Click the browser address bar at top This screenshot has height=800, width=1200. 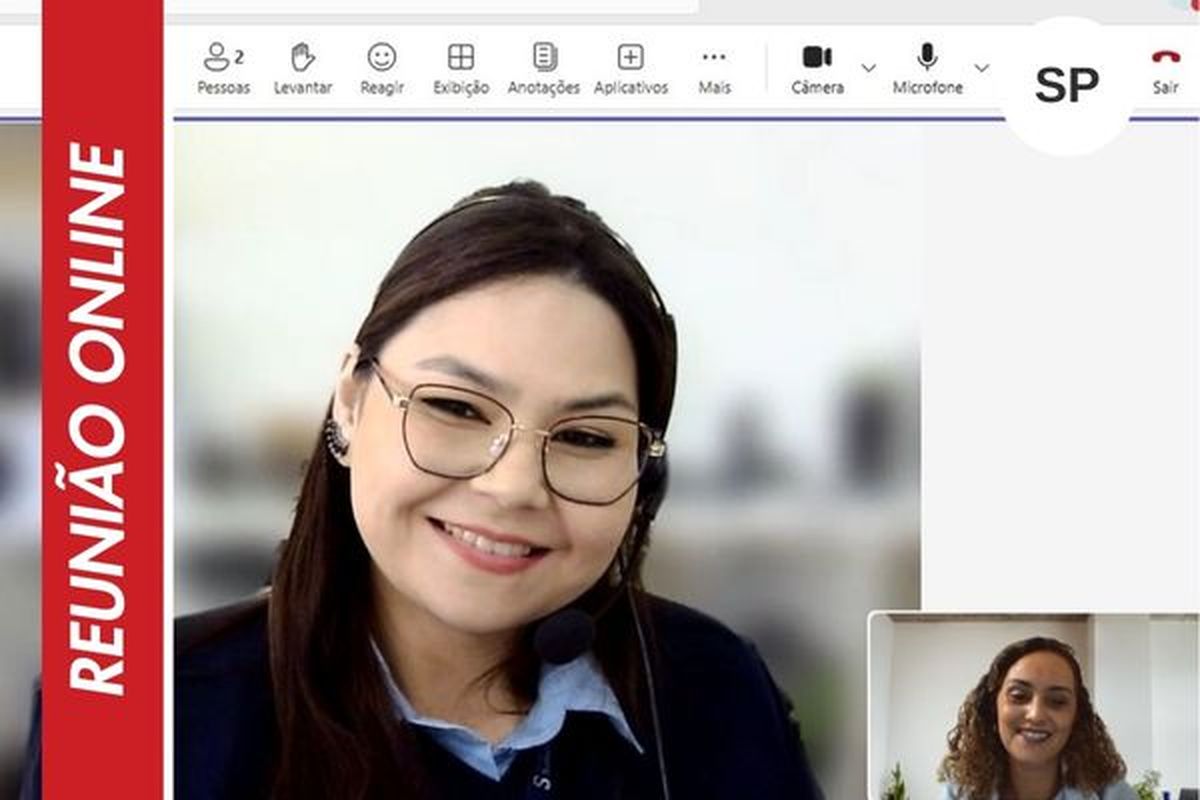[x=430, y=6]
